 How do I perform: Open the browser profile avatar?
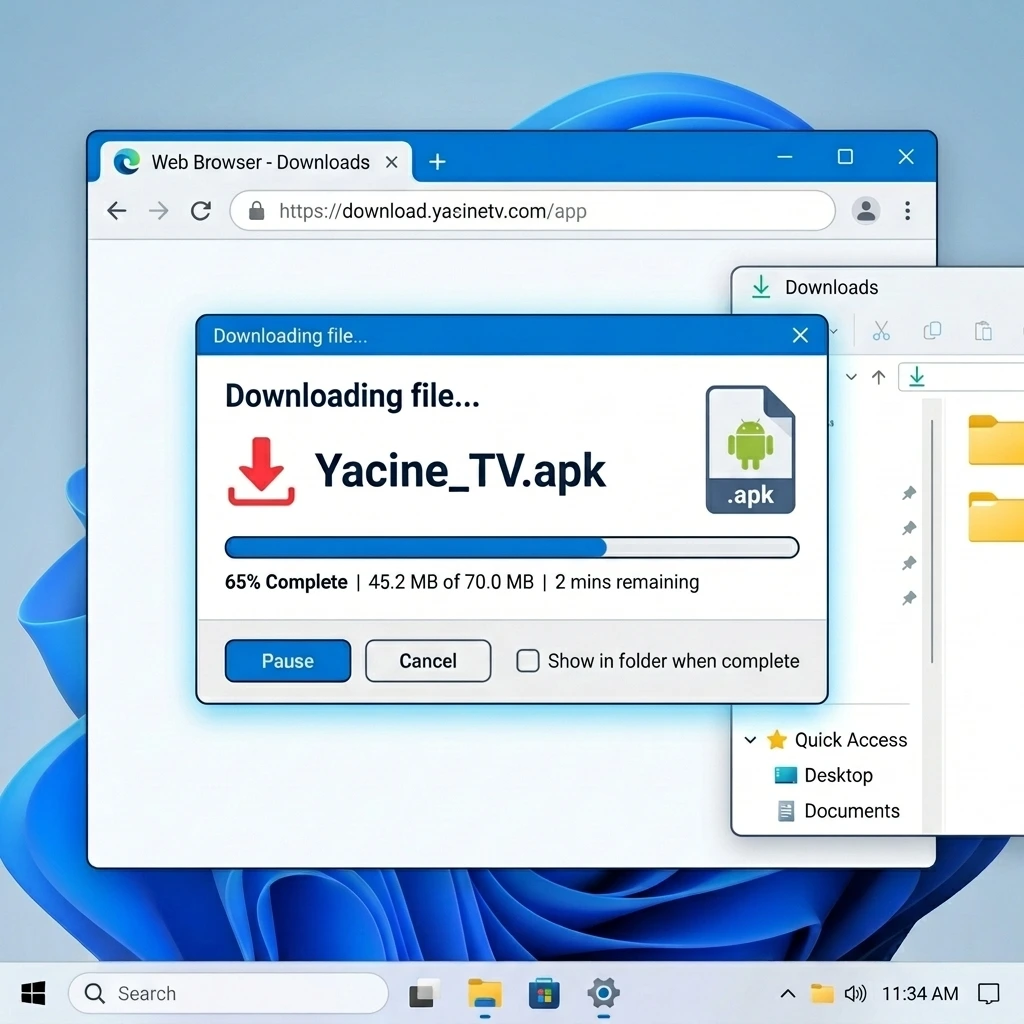865,211
